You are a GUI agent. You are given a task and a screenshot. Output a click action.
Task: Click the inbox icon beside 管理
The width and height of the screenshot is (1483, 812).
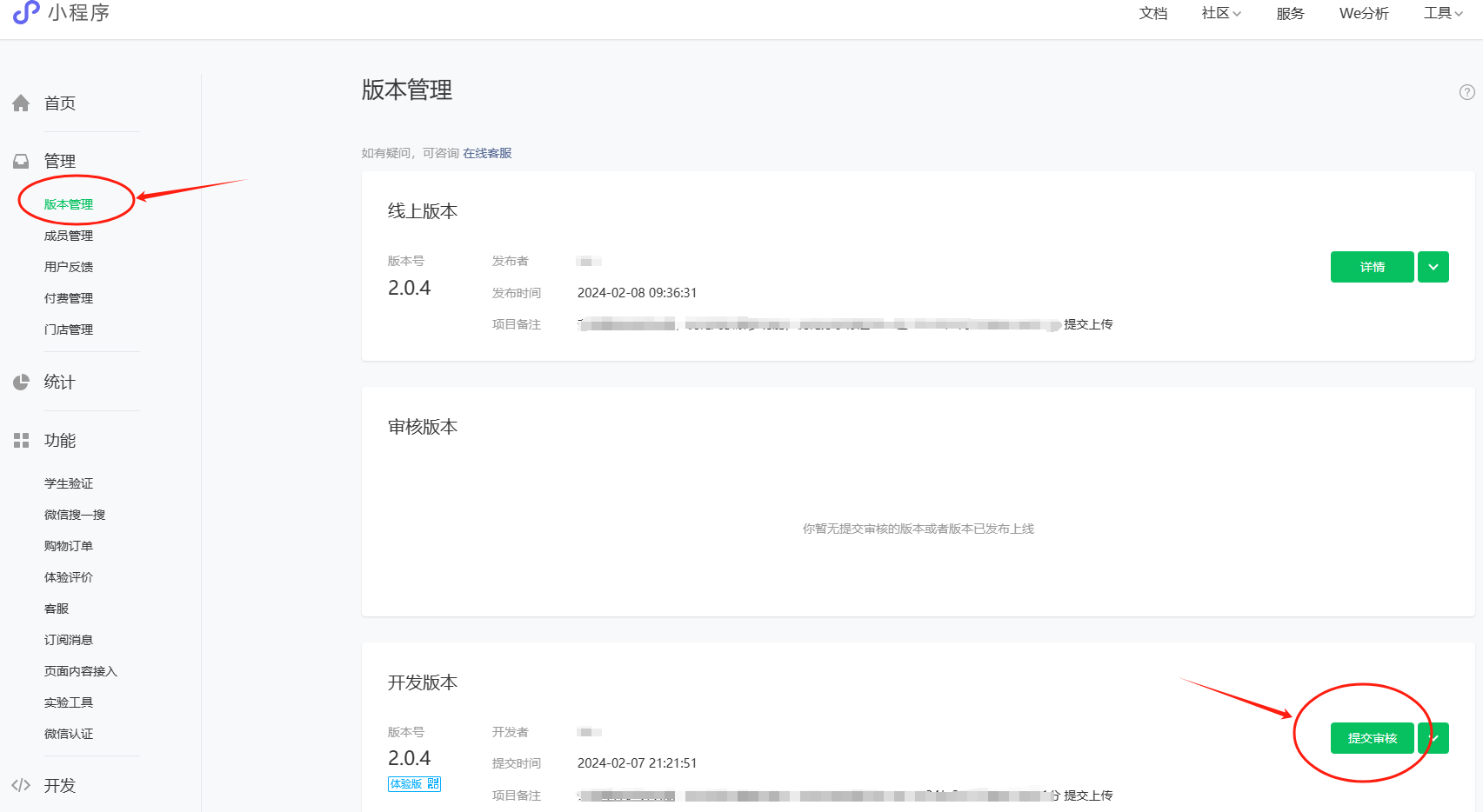(x=22, y=162)
